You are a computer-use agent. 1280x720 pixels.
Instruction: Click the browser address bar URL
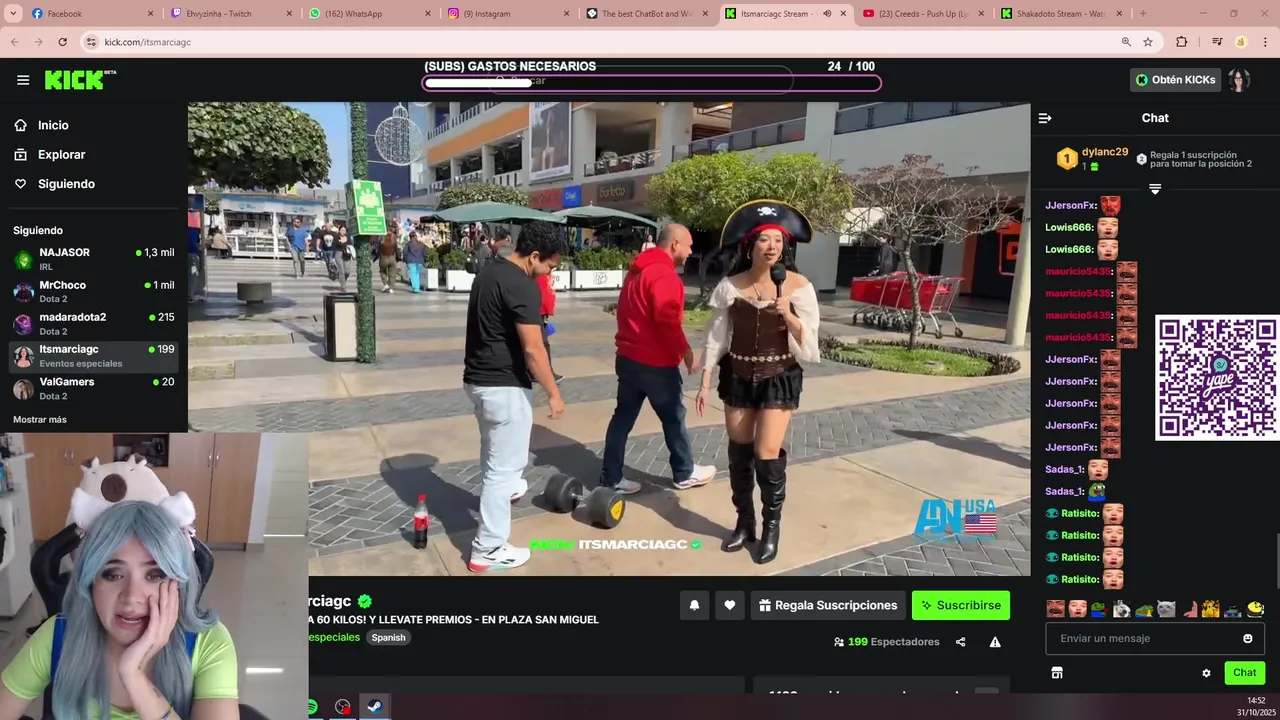pos(148,42)
